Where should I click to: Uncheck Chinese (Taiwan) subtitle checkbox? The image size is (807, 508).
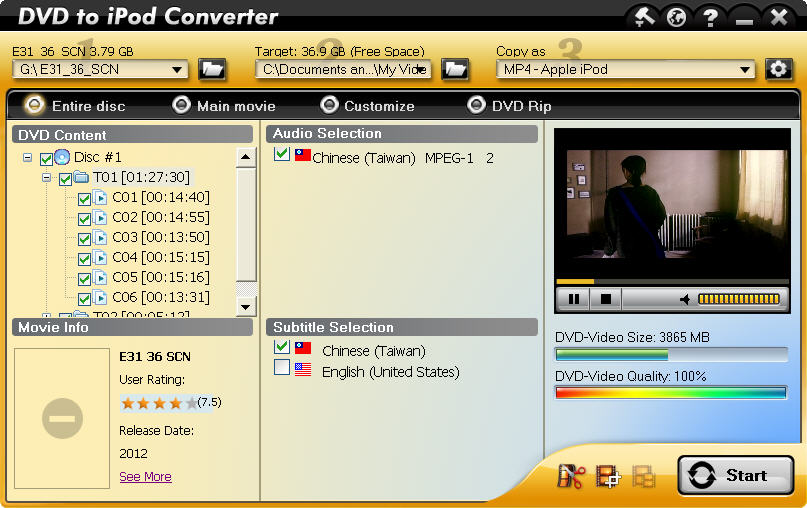(x=282, y=347)
